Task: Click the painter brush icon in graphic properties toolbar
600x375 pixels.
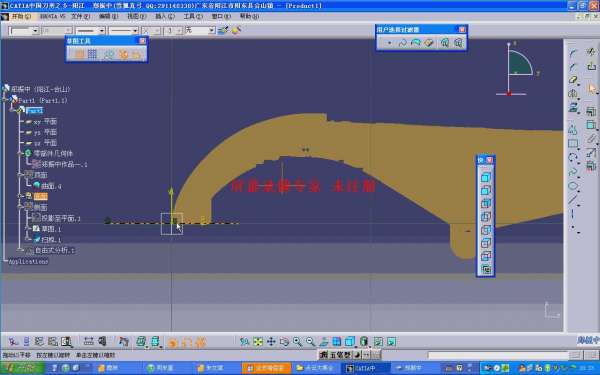Action: 223,30
